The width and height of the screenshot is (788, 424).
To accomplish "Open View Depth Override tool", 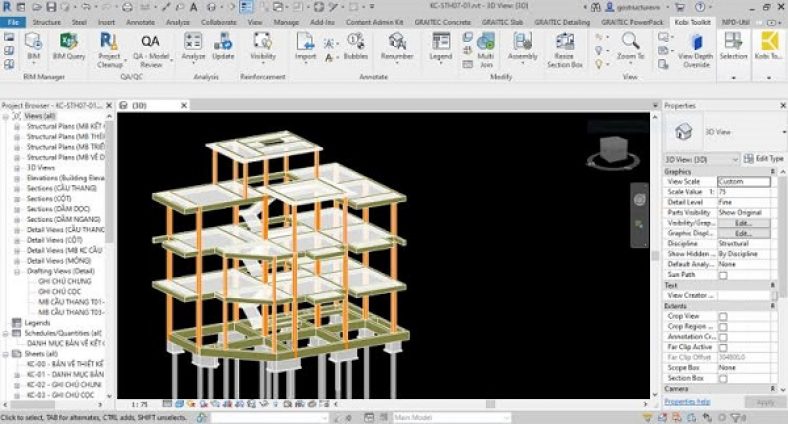I will click(696, 49).
